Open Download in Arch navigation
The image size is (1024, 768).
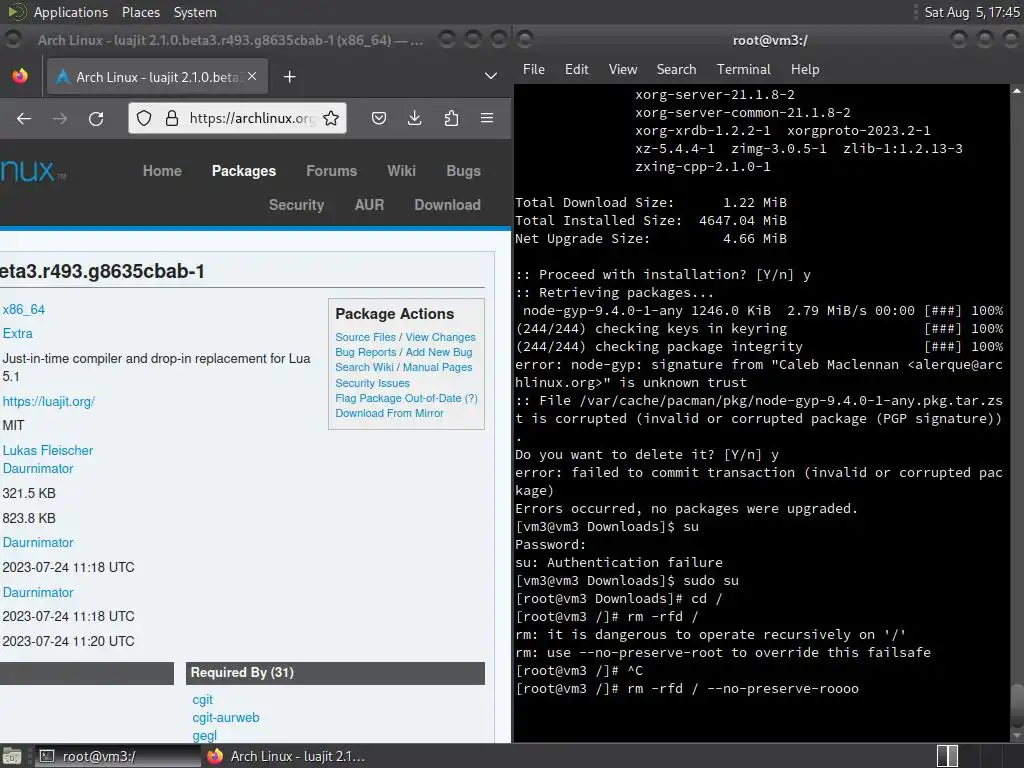click(x=447, y=205)
